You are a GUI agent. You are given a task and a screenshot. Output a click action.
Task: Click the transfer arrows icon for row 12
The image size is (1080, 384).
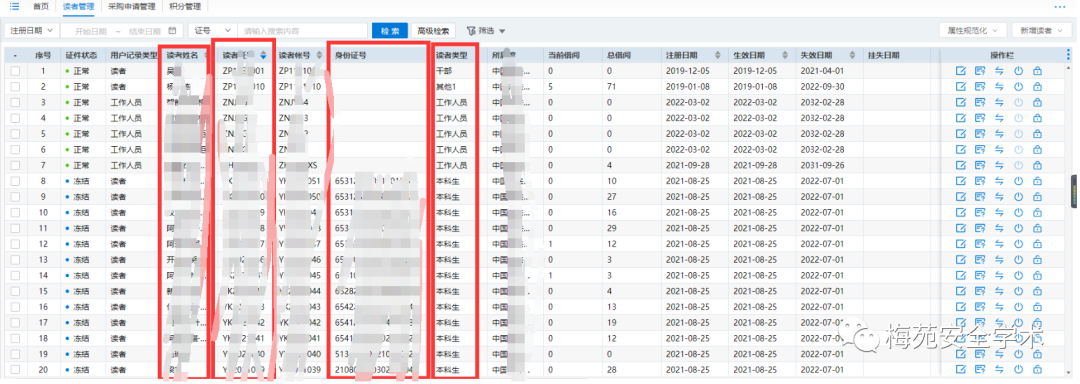pyautogui.click(x=999, y=244)
